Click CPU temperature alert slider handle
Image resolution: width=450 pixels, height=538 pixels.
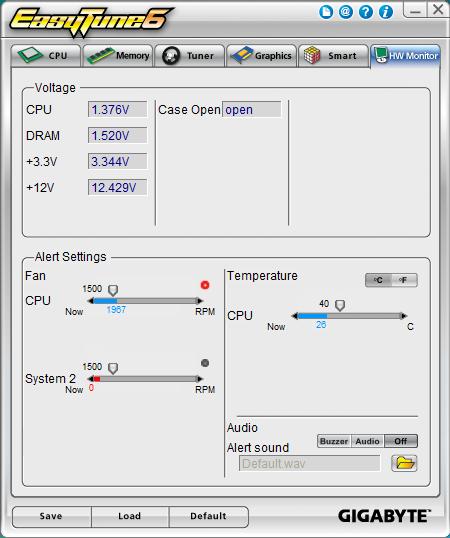click(340, 305)
